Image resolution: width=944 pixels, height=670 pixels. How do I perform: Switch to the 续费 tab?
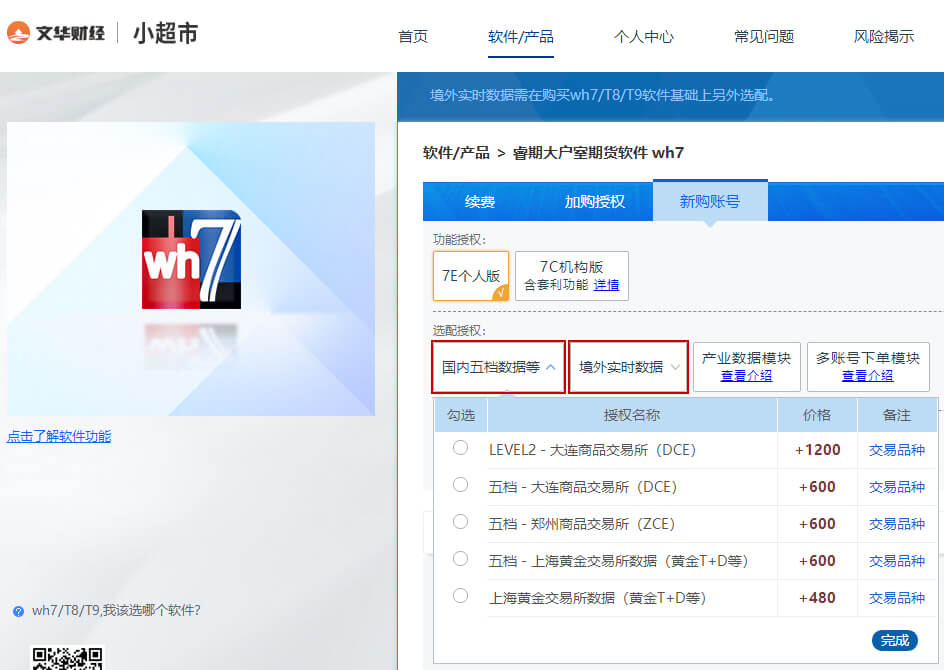pos(480,202)
